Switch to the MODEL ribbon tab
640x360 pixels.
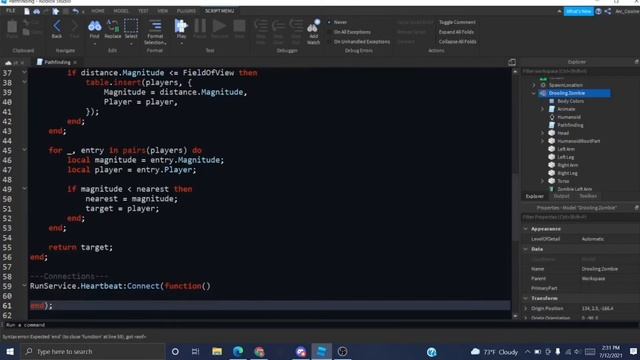pos(121,11)
